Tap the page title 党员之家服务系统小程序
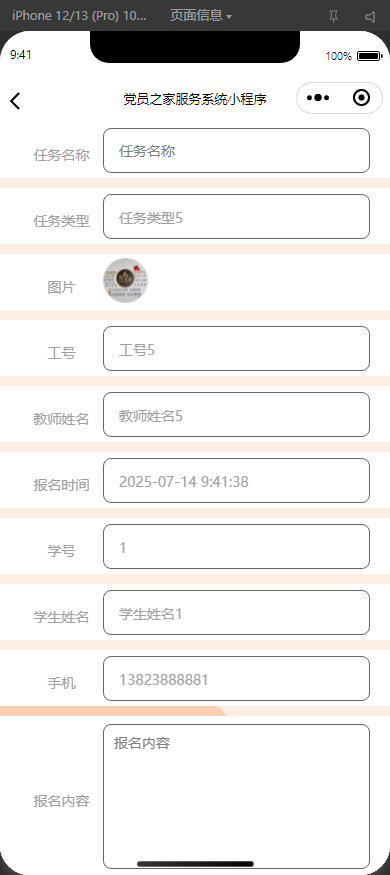This screenshot has height=875, width=390. tap(195, 99)
